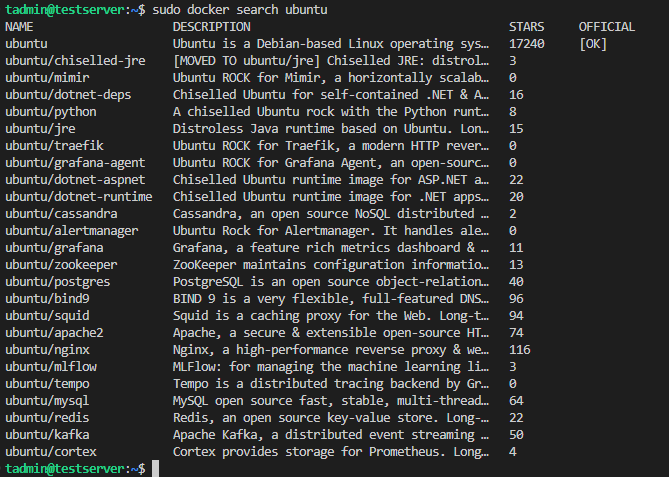The width and height of the screenshot is (669, 477).
Task: Click the terminal cursor at the bottom prompt
Action: pyautogui.click(x=156, y=468)
